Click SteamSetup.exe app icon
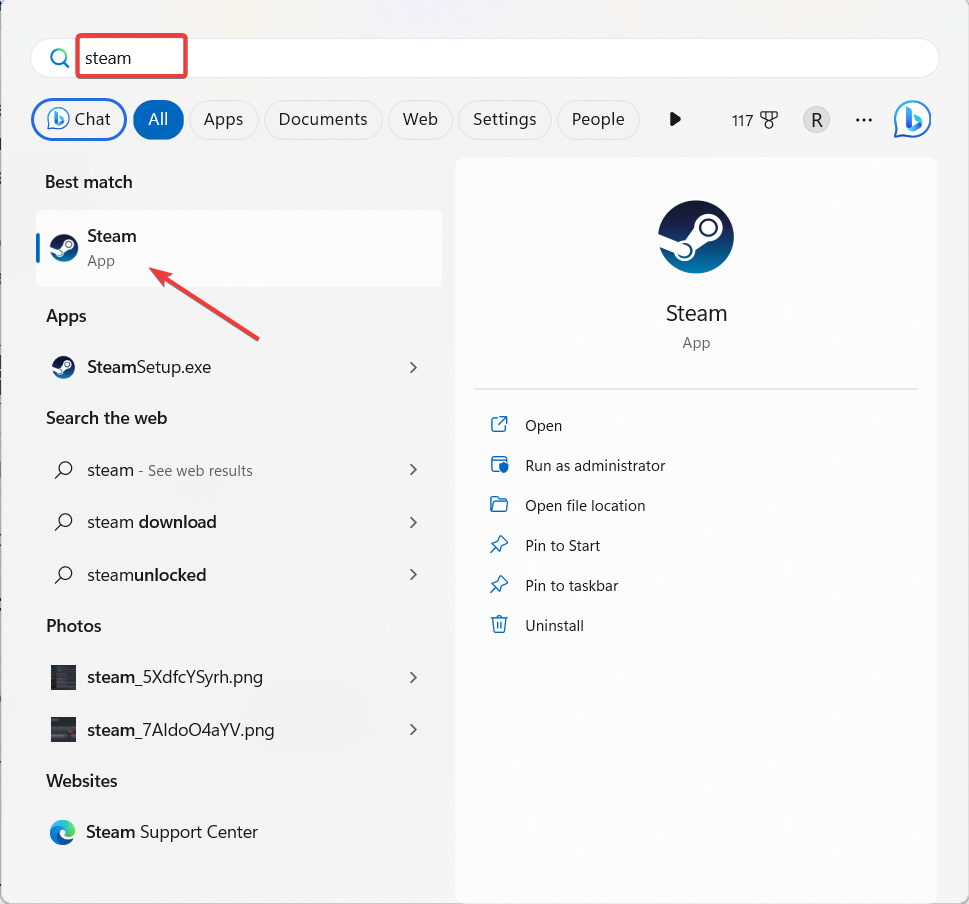This screenshot has height=904, width=969. tap(63, 367)
